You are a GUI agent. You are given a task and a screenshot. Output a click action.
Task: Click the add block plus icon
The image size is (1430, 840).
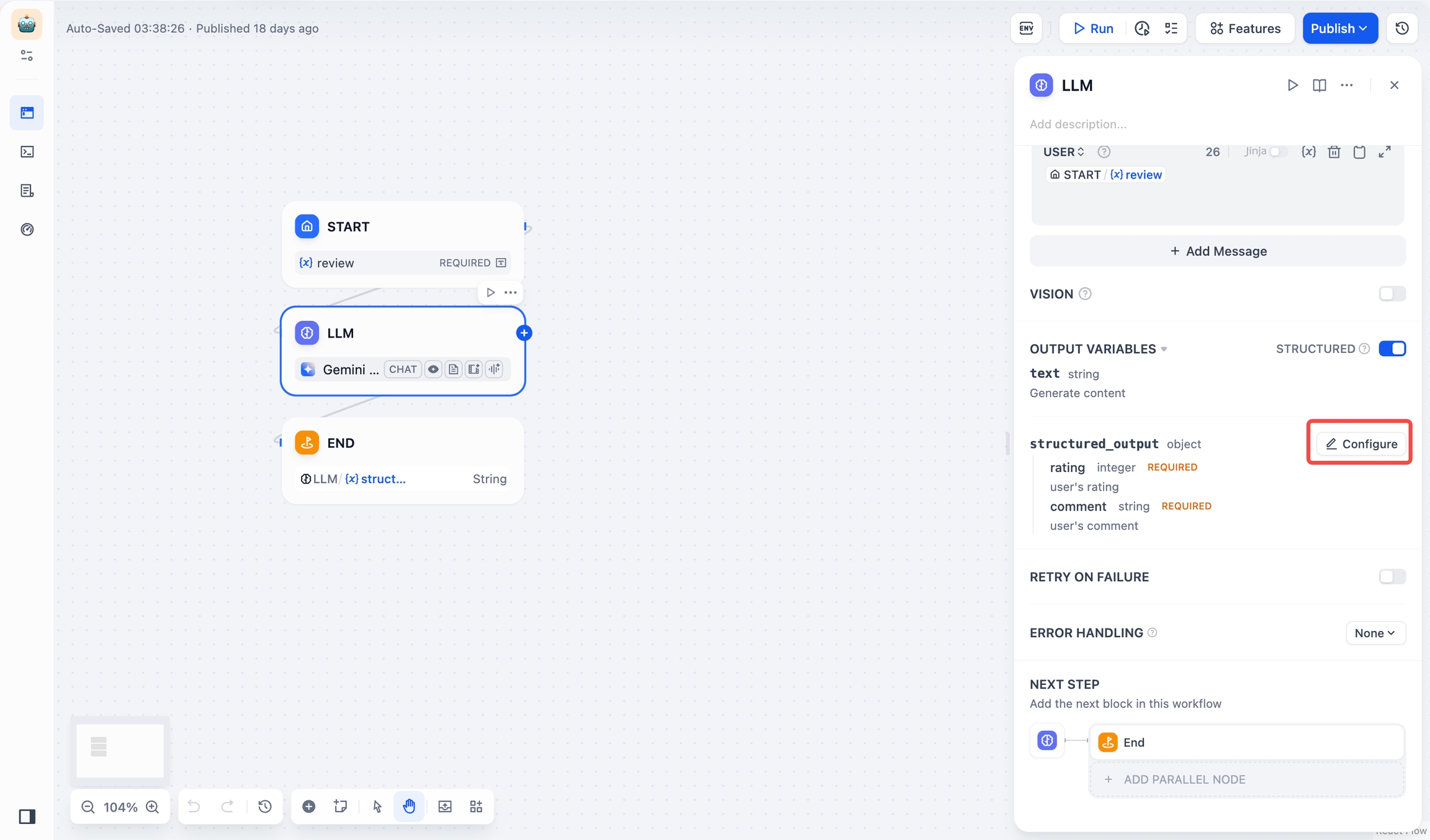tap(308, 806)
